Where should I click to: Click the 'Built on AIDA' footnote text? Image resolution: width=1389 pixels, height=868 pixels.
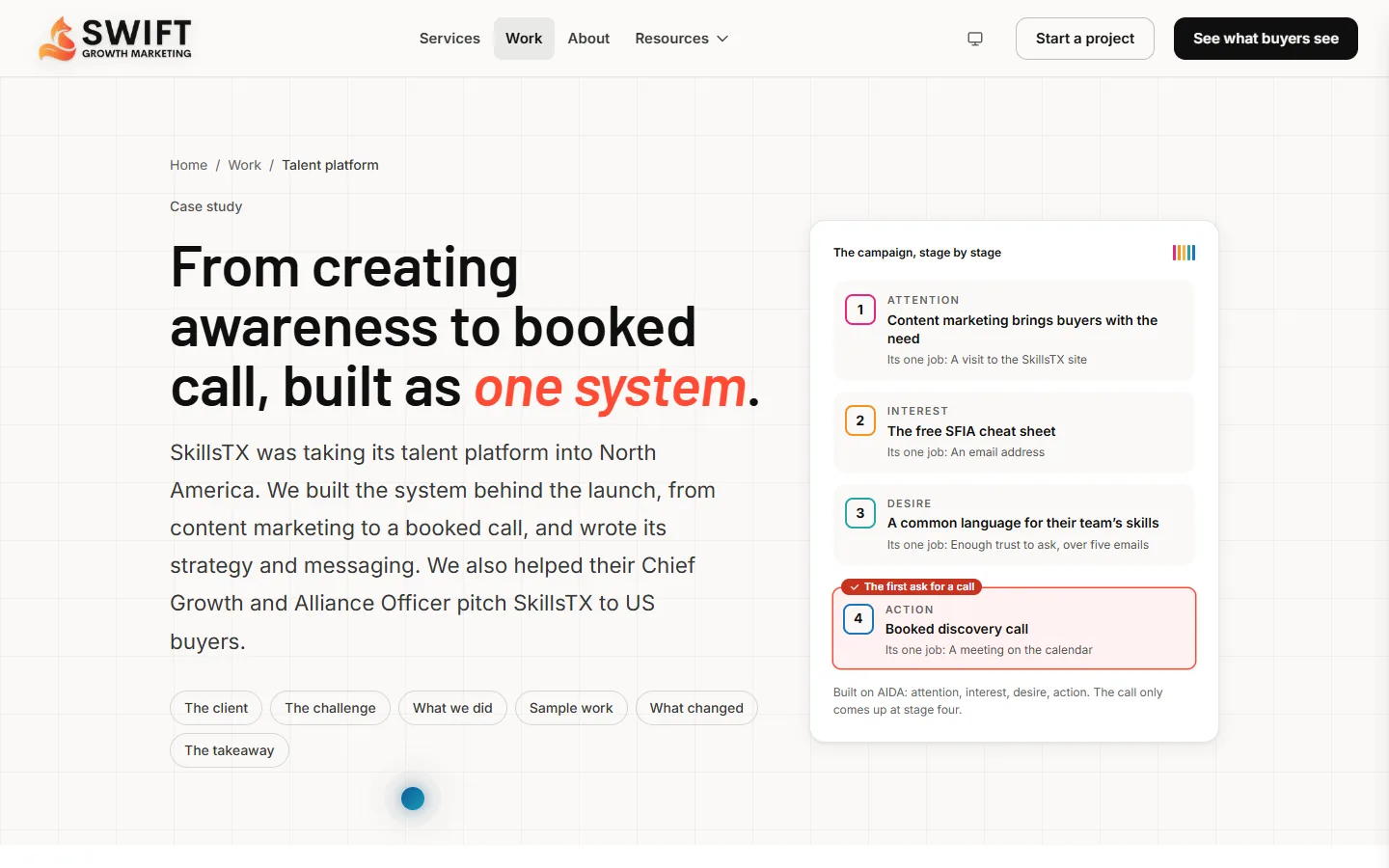click(998, 701)
